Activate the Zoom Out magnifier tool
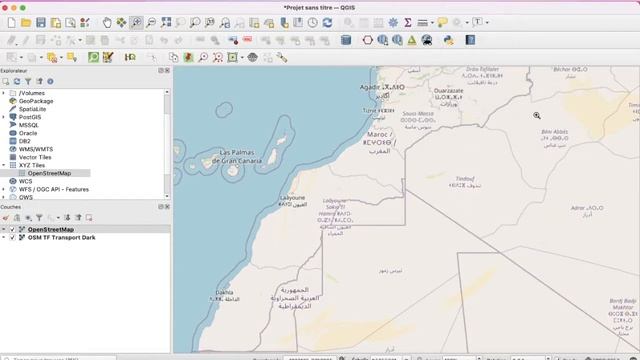The width and height of the screenshot is (640, 360). click(151, 22)
